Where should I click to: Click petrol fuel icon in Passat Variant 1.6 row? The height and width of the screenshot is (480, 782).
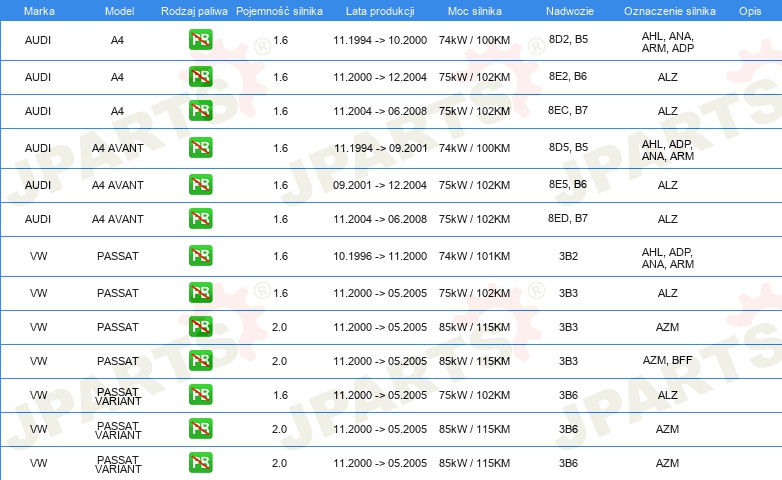[200, 394]
